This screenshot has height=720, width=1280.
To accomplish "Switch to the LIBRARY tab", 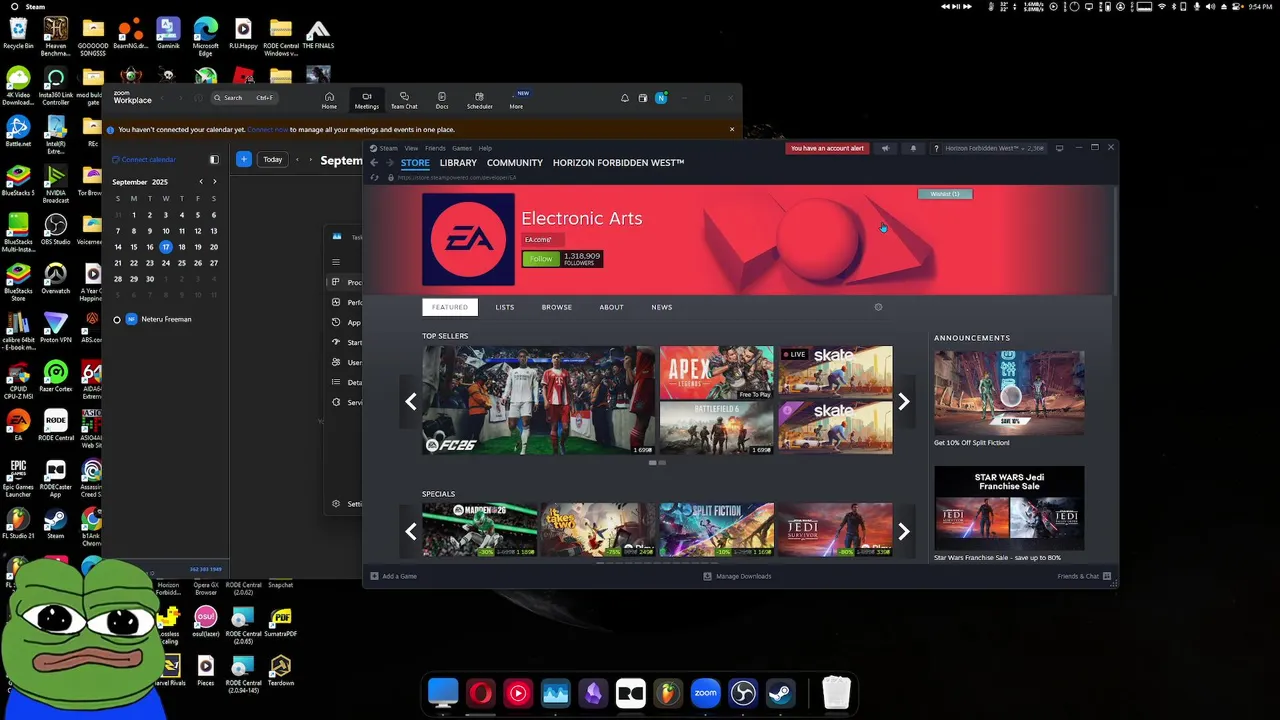I will 458,163.
